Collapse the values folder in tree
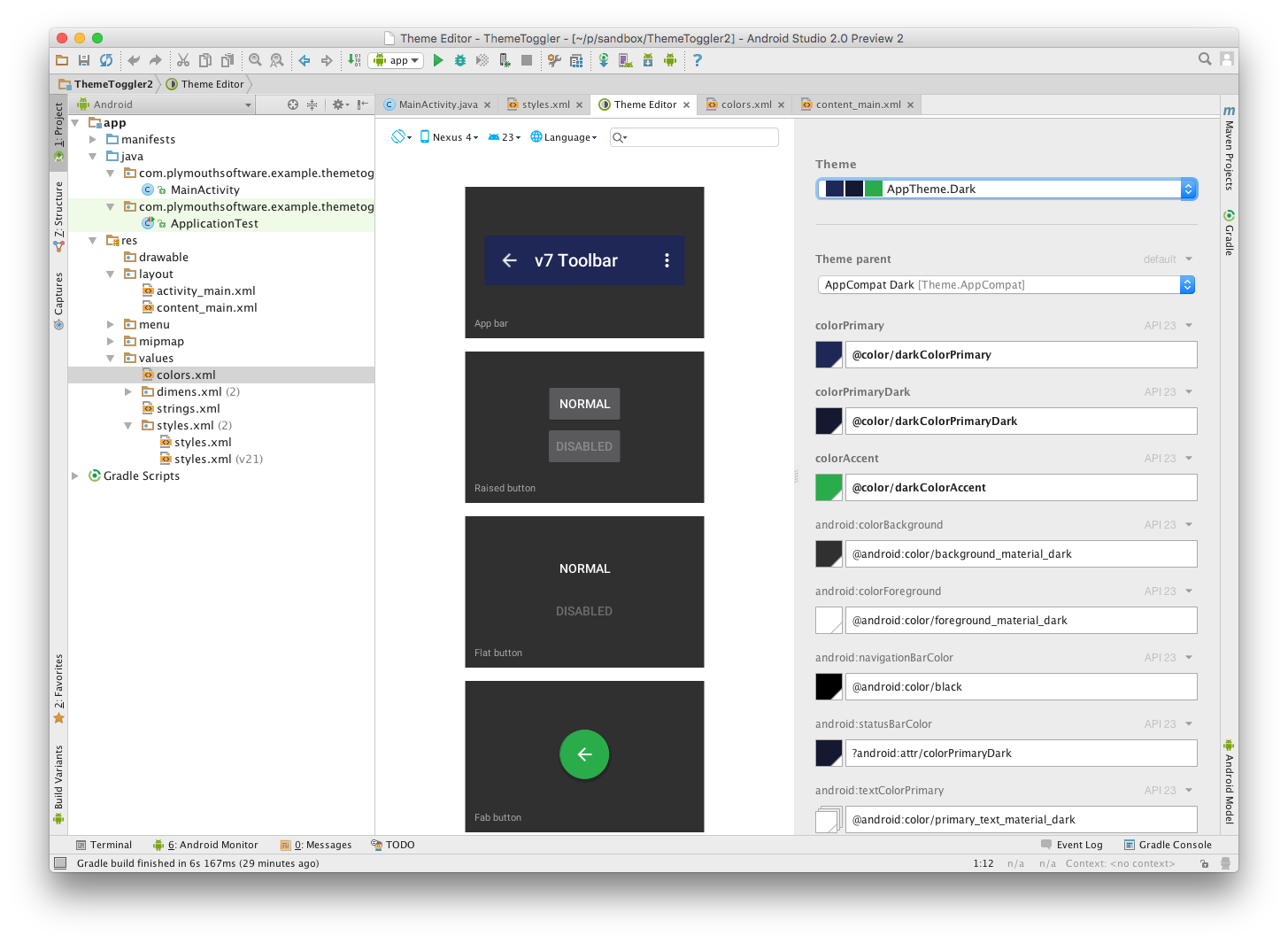 pyautogui.click(x=111, y=359)
